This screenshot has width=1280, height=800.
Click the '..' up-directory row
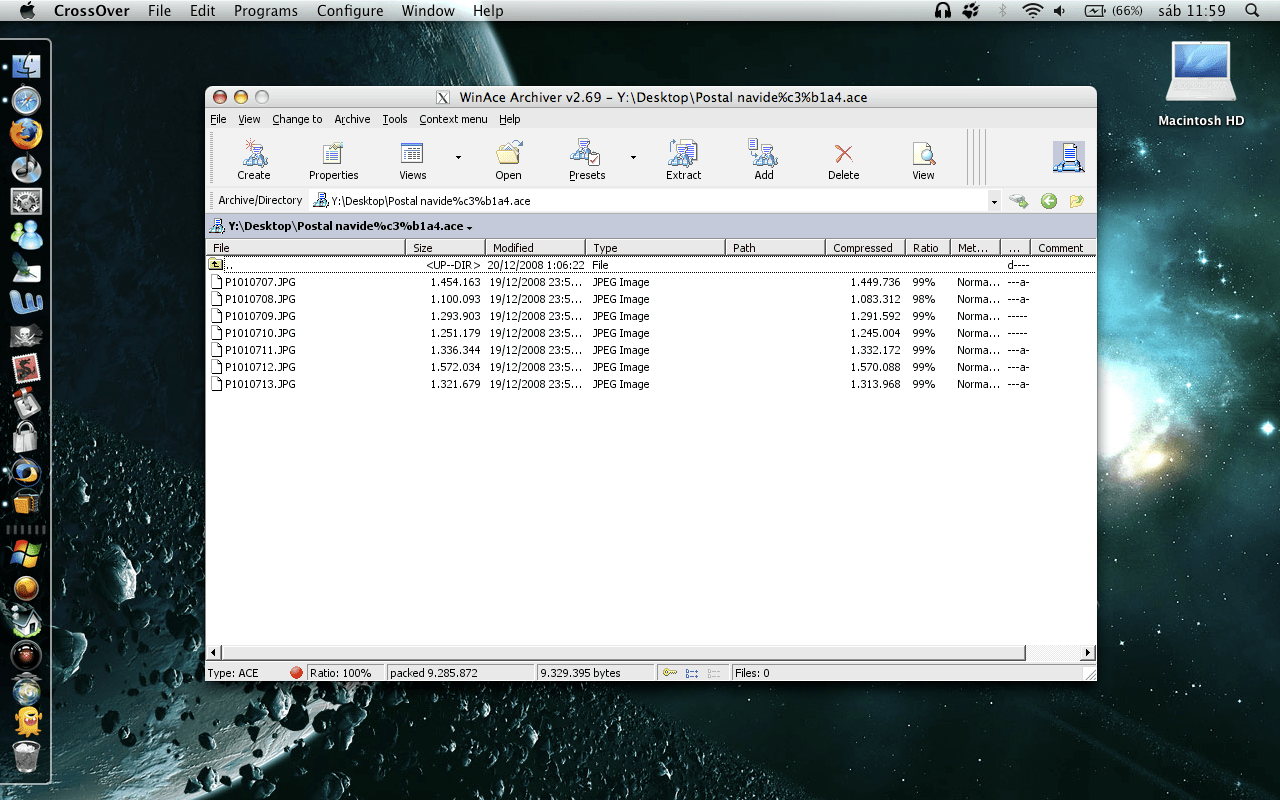650,265
